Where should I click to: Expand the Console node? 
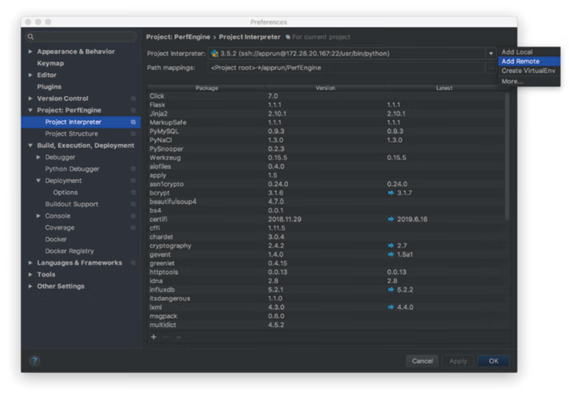coord(38,216)
